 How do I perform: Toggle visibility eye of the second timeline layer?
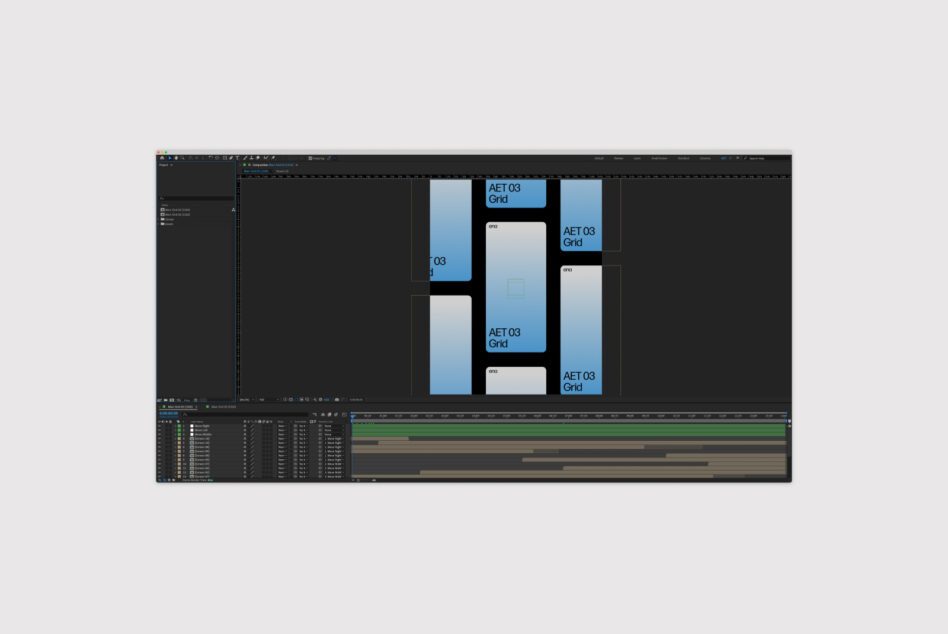[x=160, y=430]
